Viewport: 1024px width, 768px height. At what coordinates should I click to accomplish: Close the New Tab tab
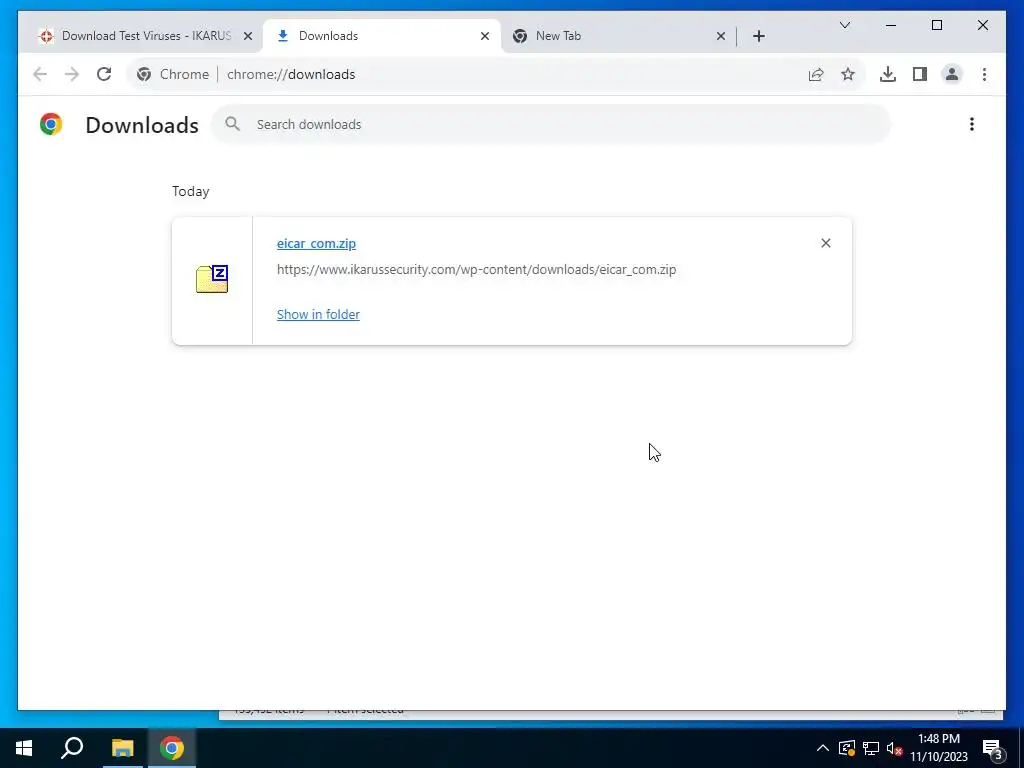(x=720, y=36)
